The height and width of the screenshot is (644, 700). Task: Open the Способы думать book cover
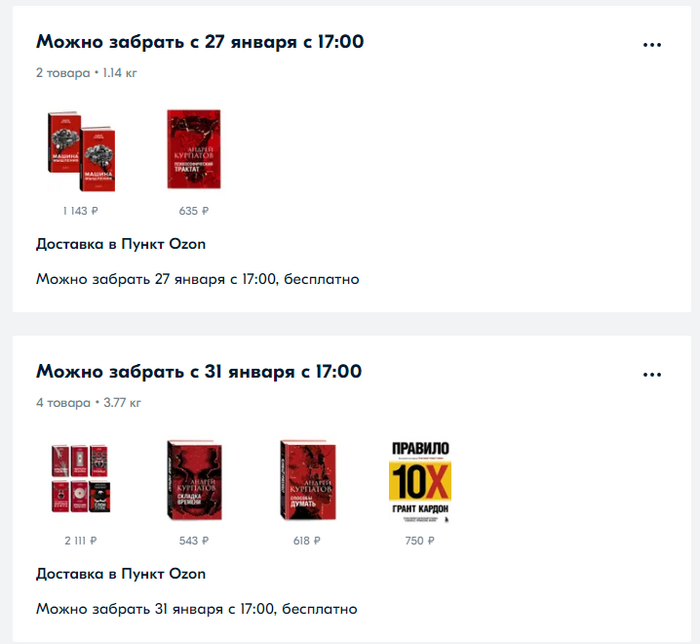click(307, 480)
